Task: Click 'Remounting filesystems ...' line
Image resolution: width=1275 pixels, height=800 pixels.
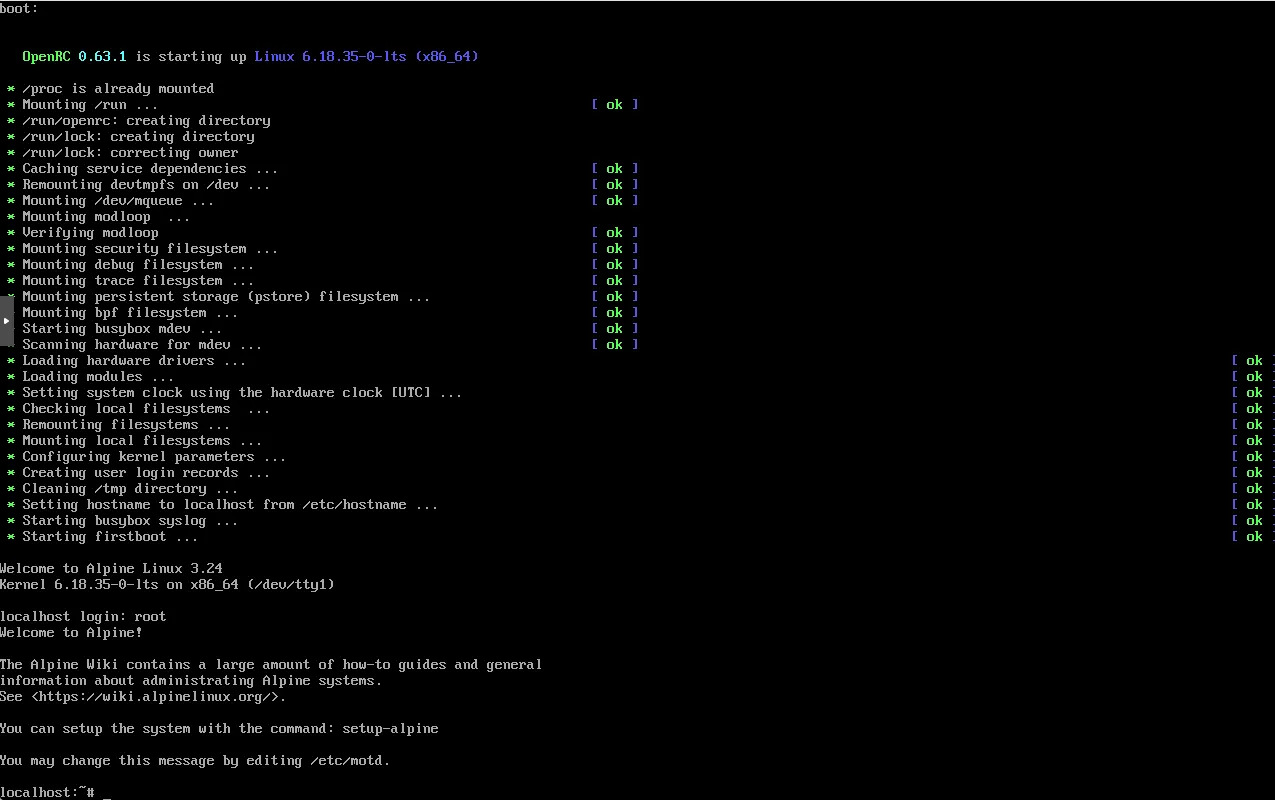Action: click(126, 424)
